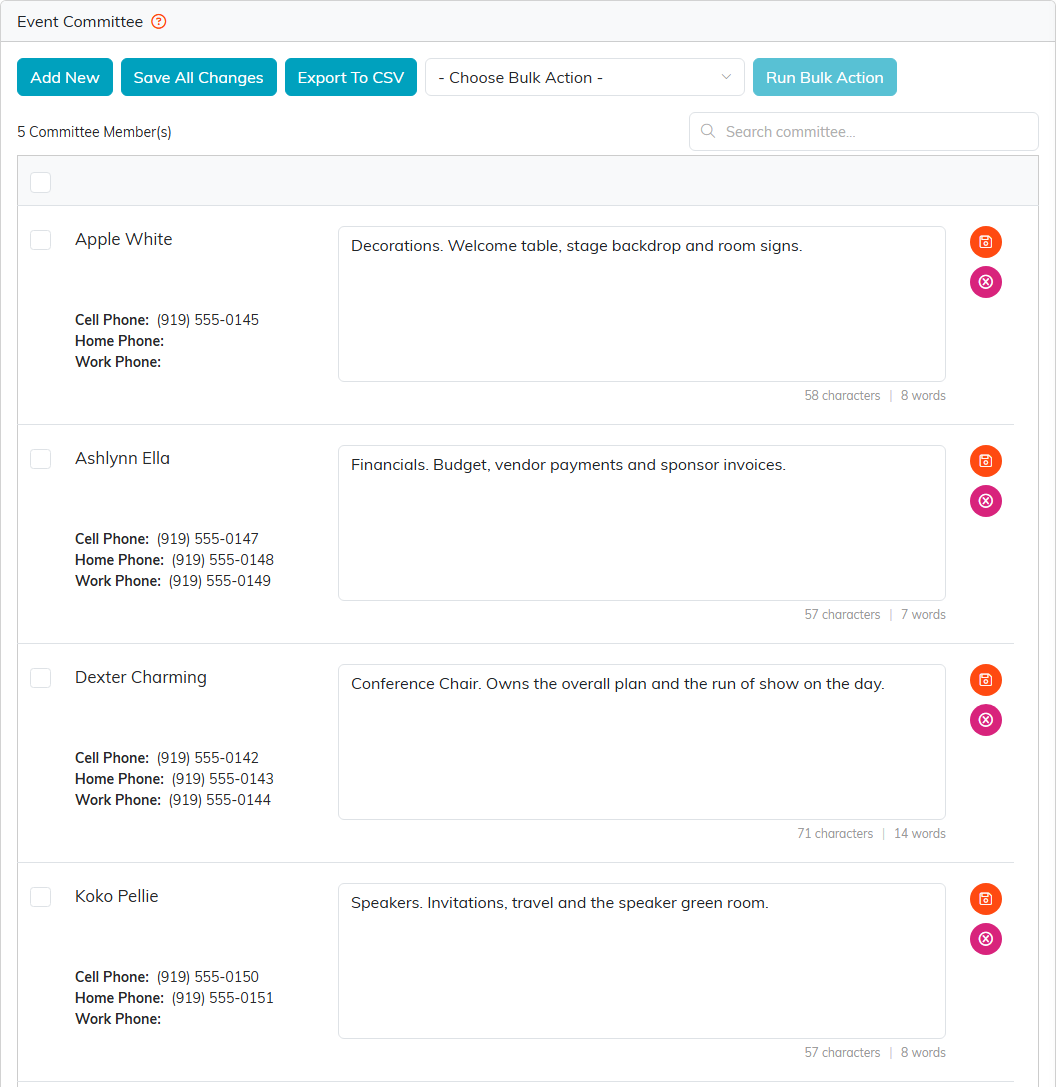
Task: Click the name Apple White
Action: click(123, 239)
